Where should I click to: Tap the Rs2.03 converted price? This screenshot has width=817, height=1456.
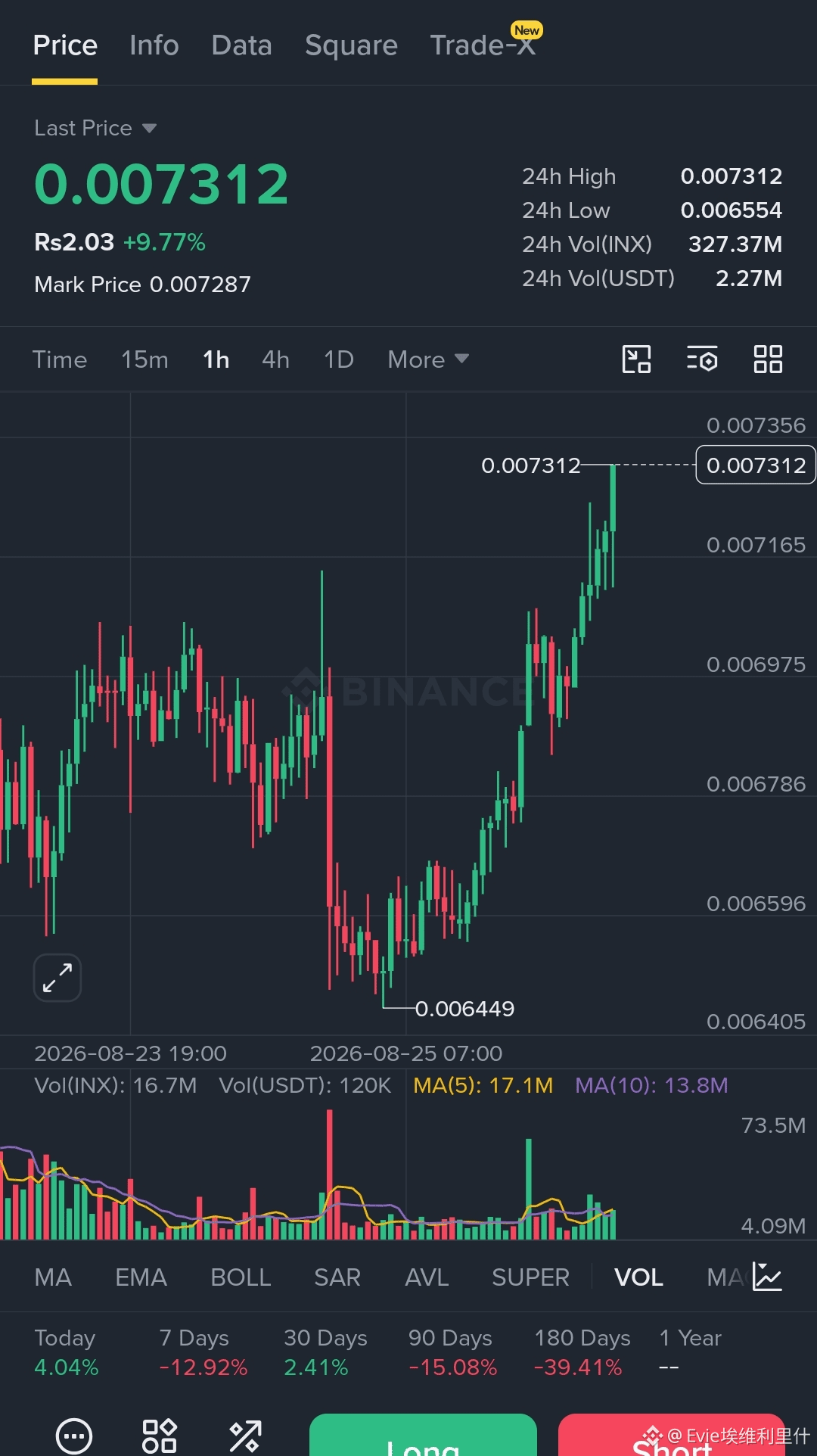coord(74,242)
